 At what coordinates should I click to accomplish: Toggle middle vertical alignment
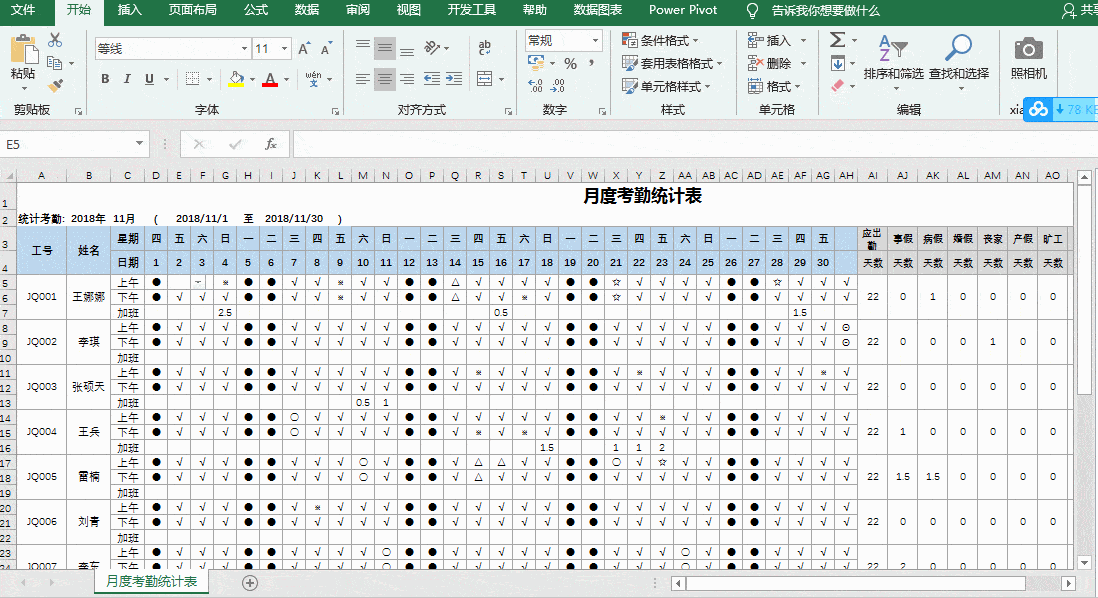pyautogui.click(x=384, y=48)
